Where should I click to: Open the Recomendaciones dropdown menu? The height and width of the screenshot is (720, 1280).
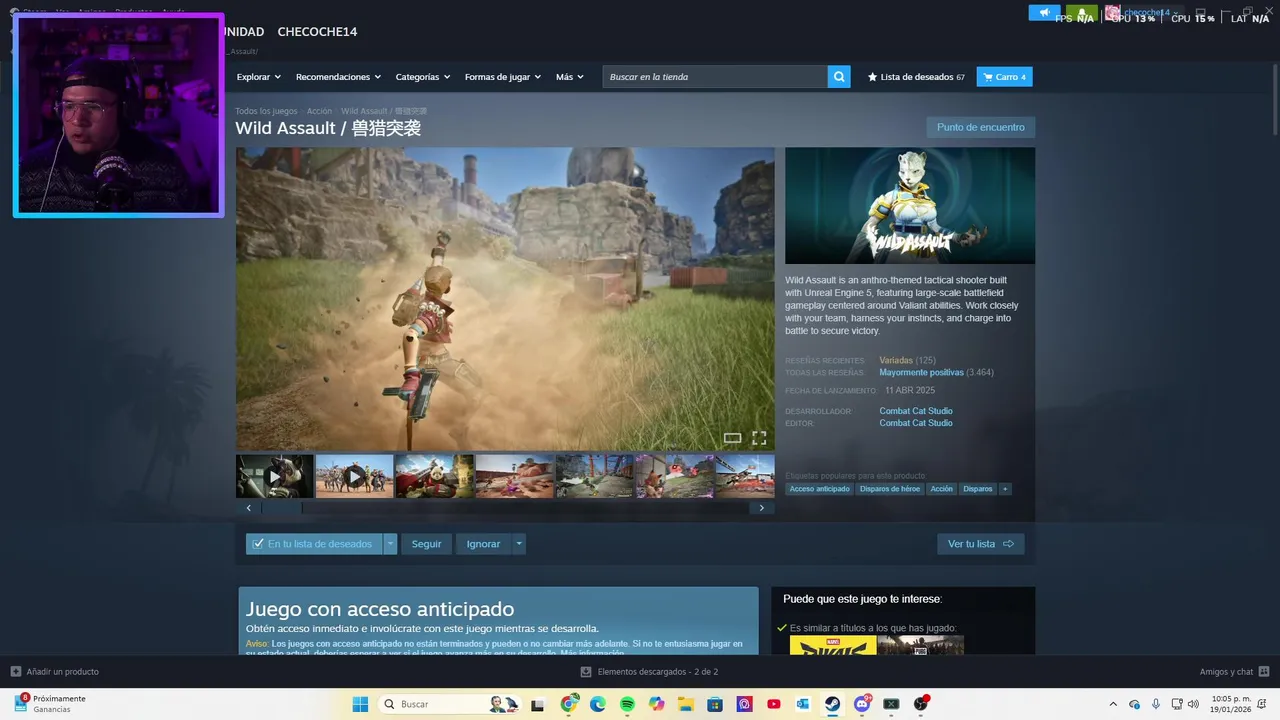coord(338,77)
